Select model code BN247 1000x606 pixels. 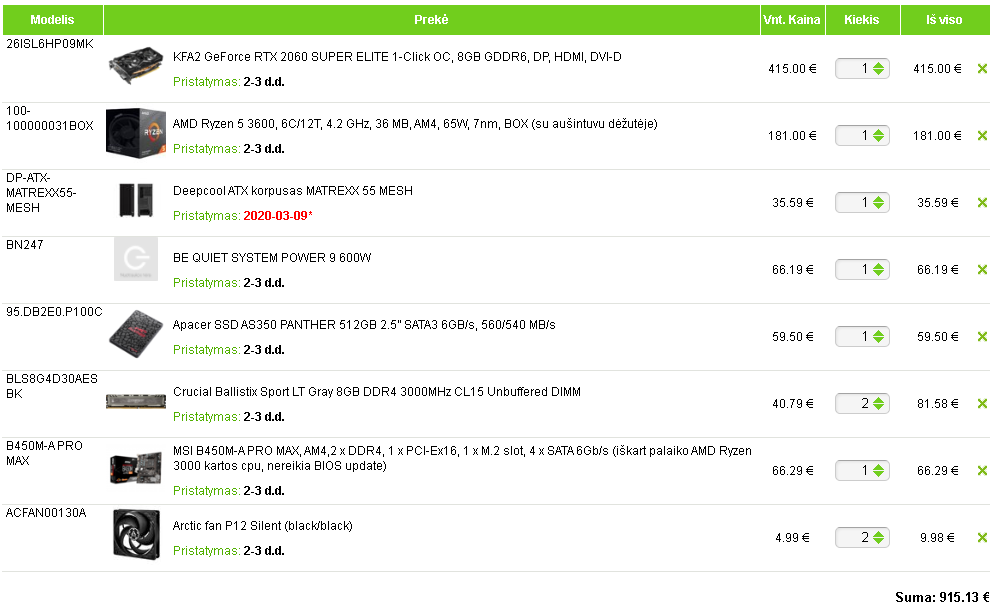click(25, 245)
